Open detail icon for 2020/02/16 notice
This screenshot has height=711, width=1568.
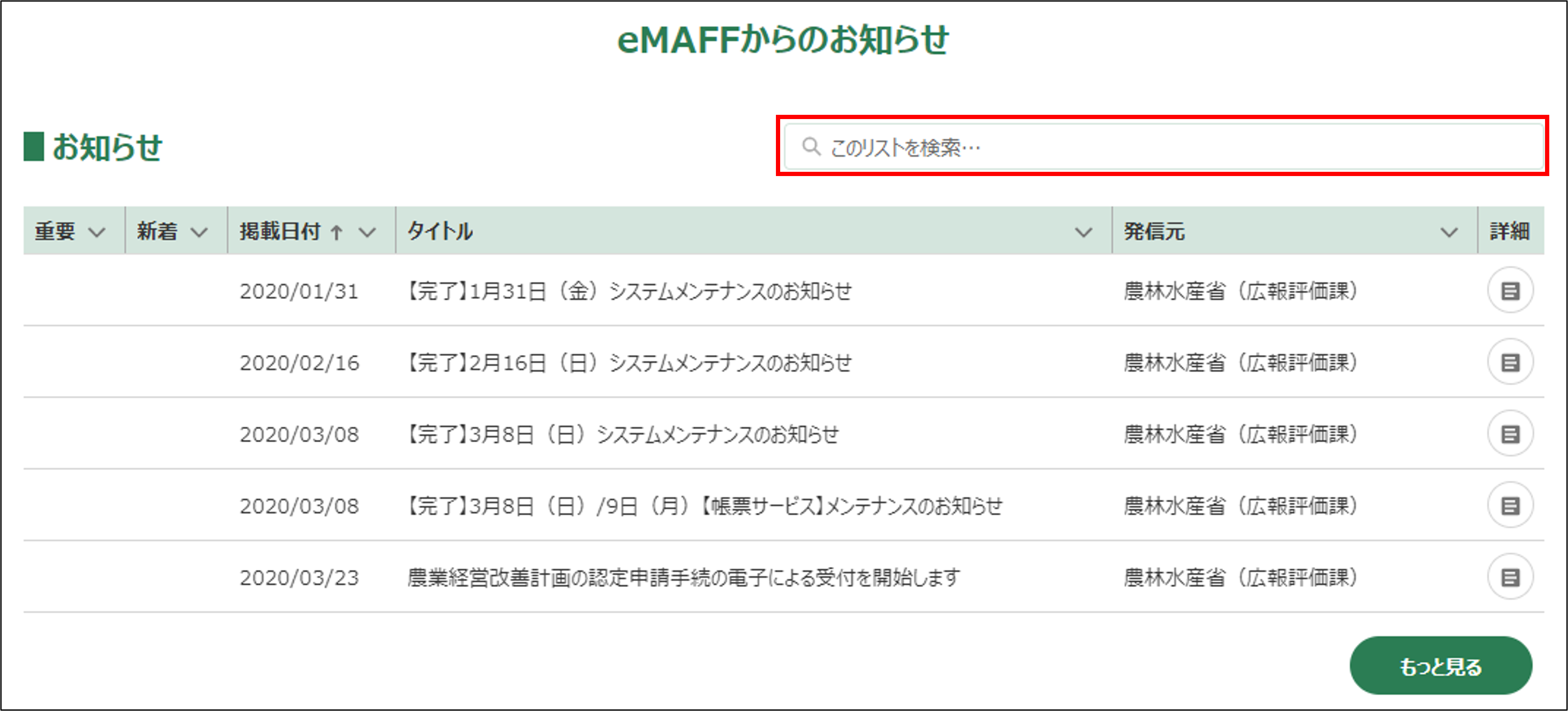tap(1510, 362)
